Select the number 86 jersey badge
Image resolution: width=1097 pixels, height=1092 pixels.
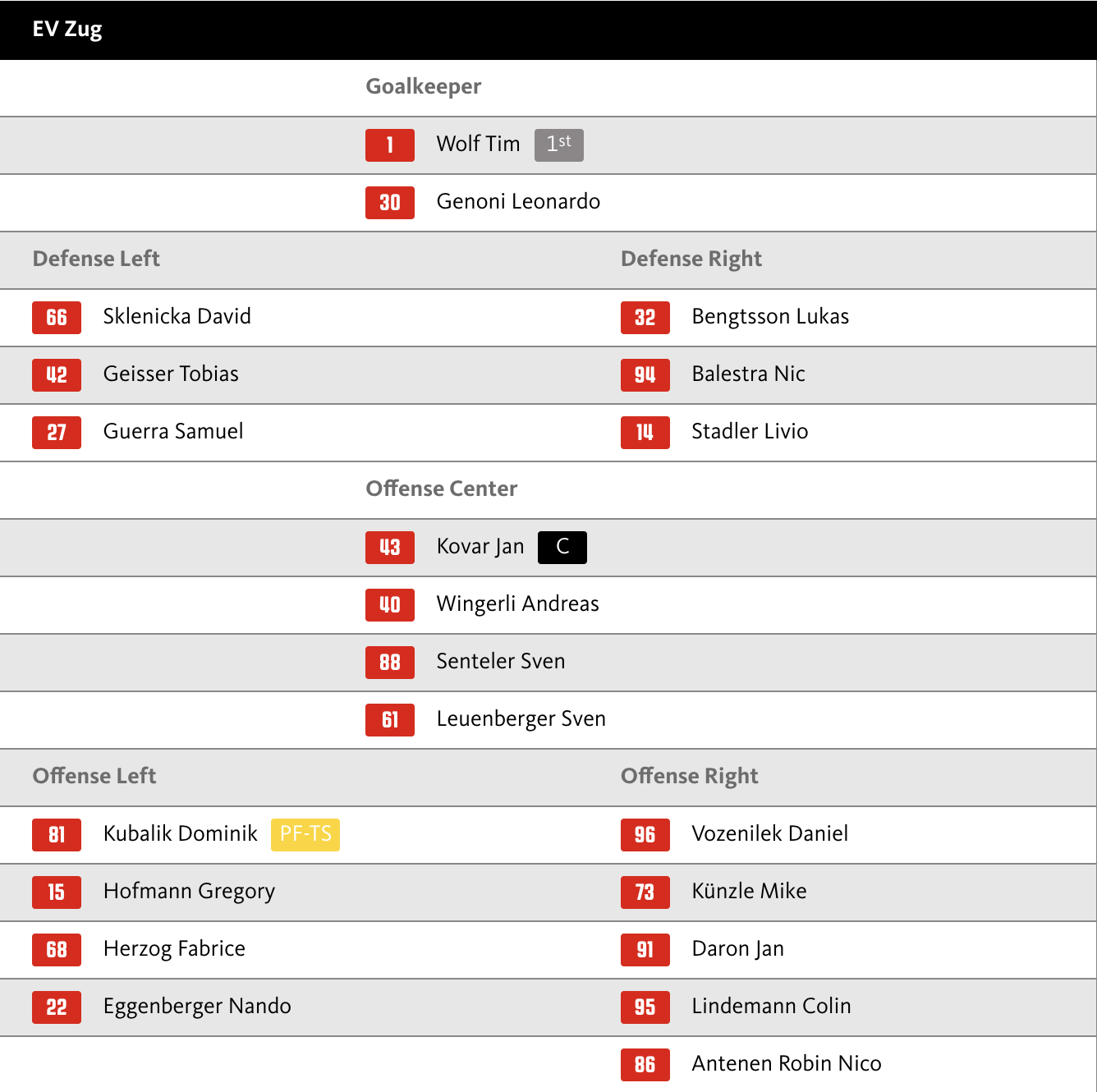pyautogui.click(x=645, y=1065)
